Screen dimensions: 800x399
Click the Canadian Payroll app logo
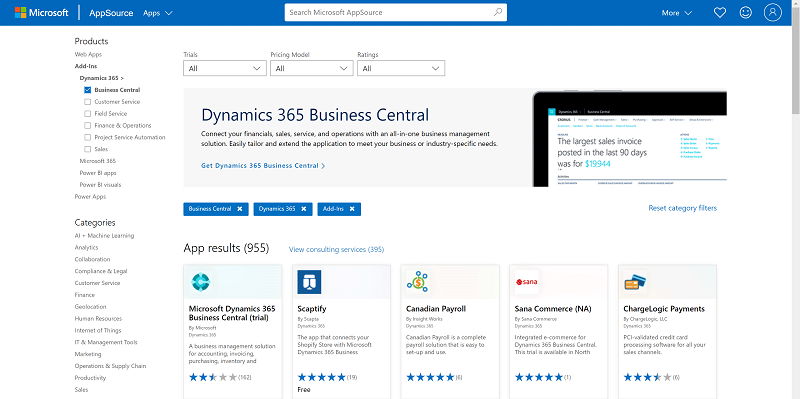(417, 282)
